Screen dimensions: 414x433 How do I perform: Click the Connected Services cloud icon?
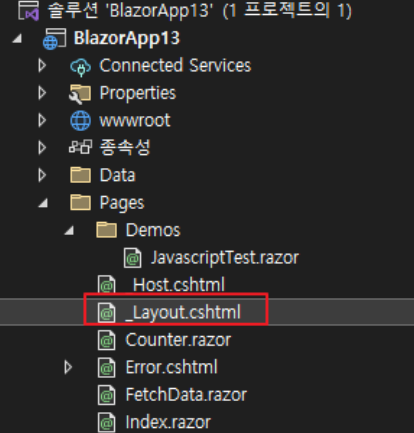(80, 66)
